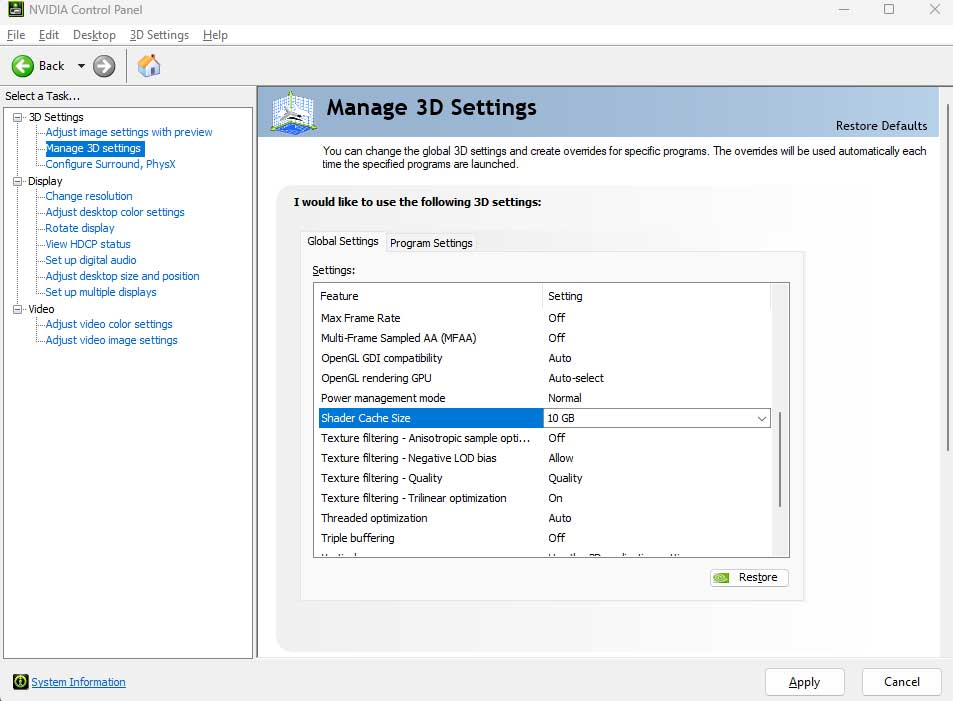
Task: Select Texture filtering Trilinear optimization row
Action: pyautogui.click(x=545, y=498)
